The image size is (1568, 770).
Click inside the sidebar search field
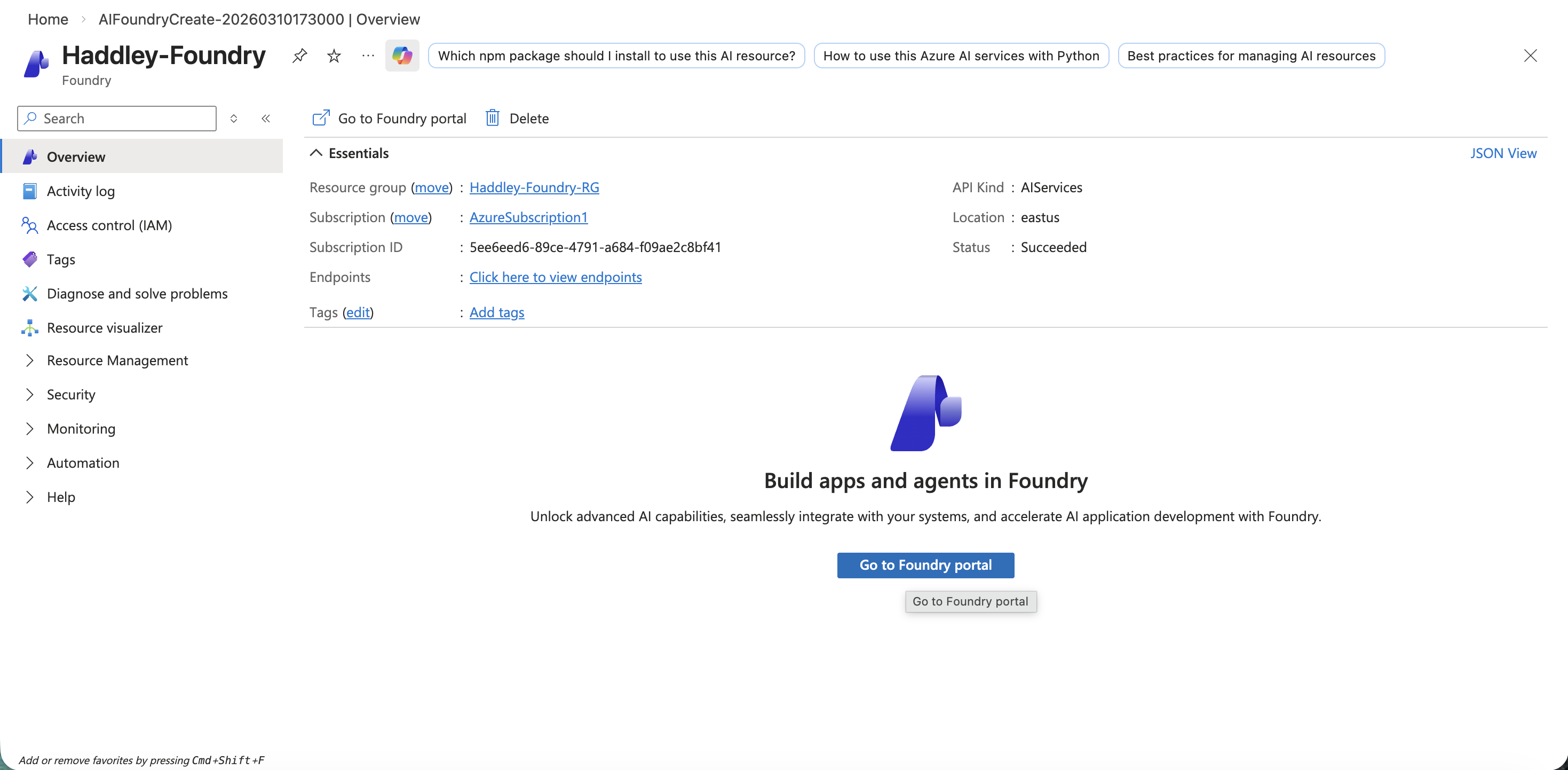(x=116, y=118)
